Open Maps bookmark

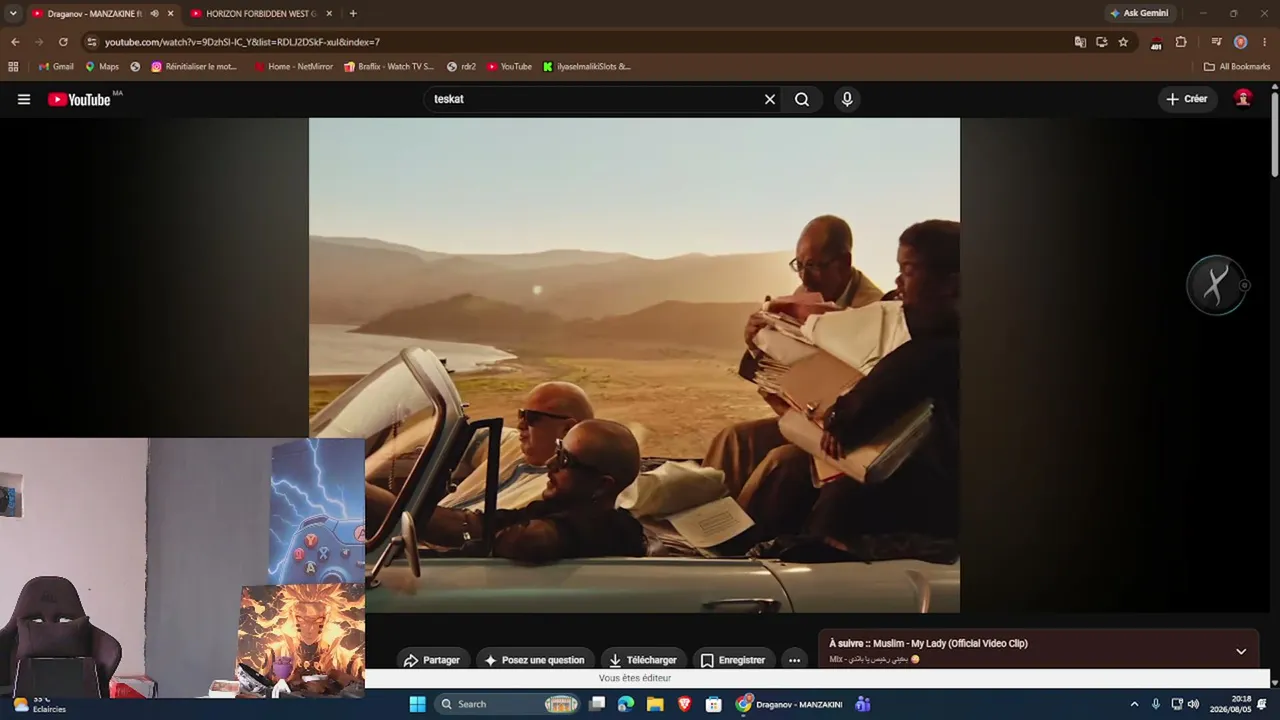102,67
